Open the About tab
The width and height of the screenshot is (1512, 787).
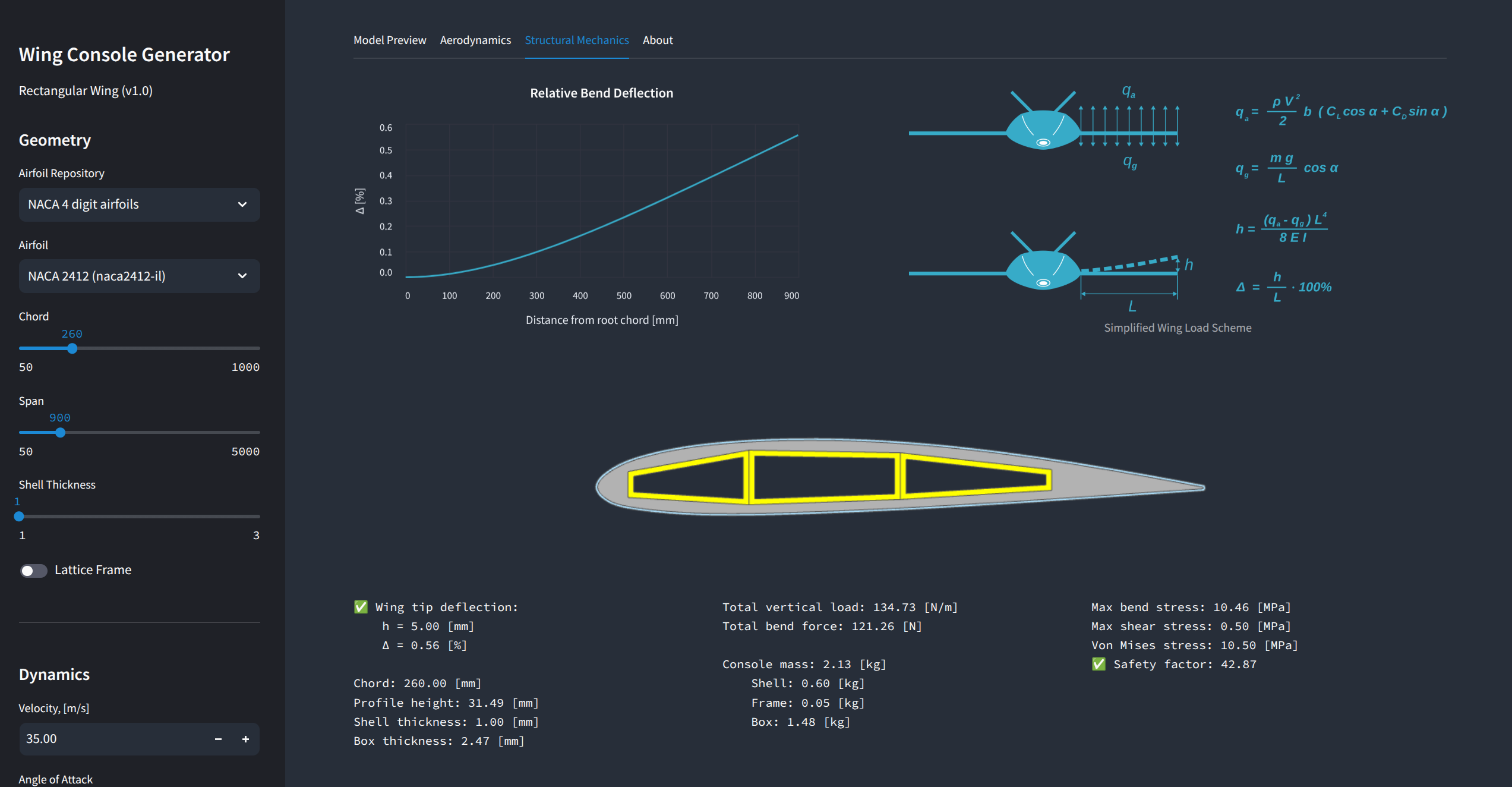tap(657, 40)
